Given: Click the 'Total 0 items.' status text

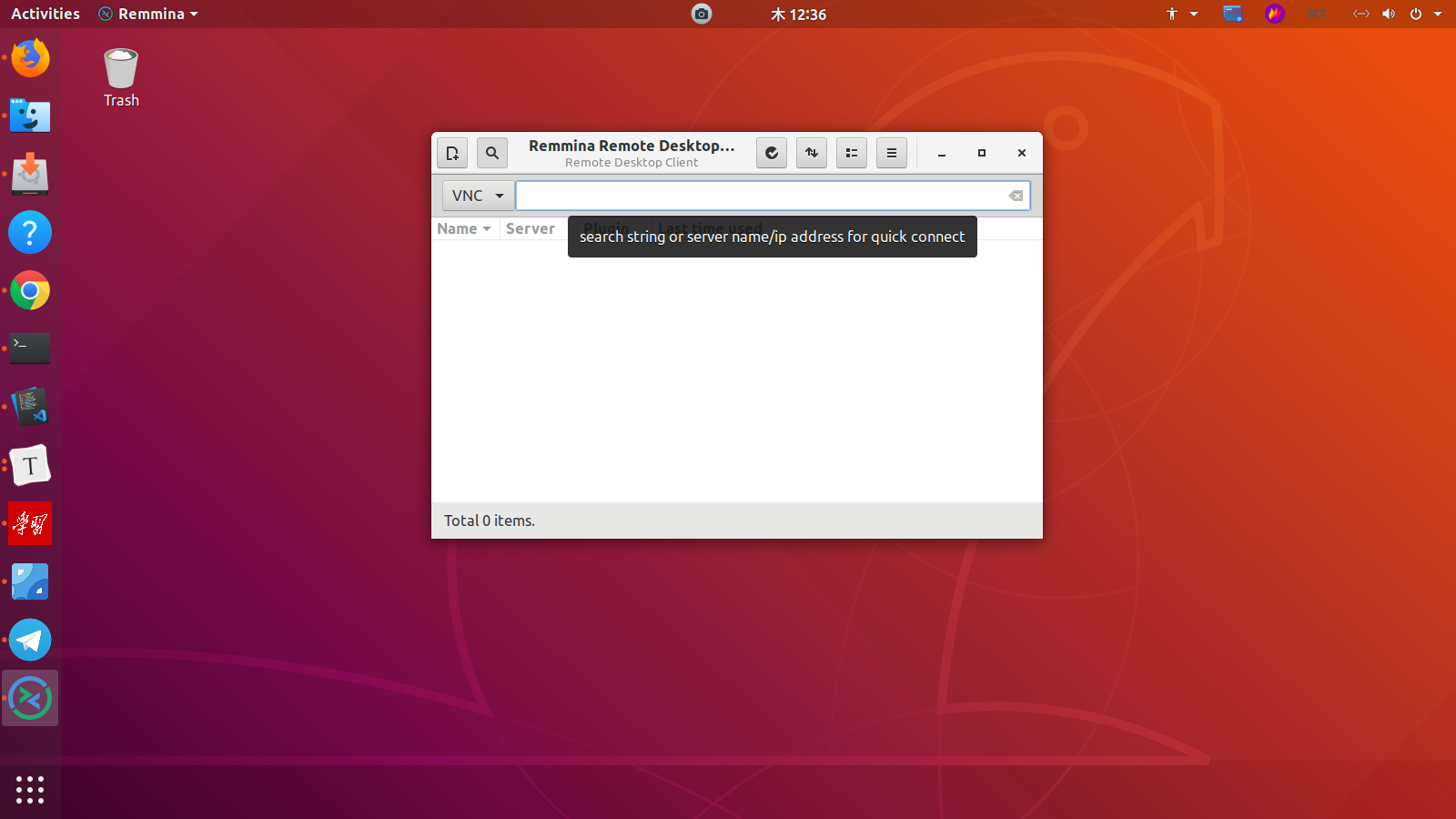Looking at the screenshot, I should click(490, 521).
